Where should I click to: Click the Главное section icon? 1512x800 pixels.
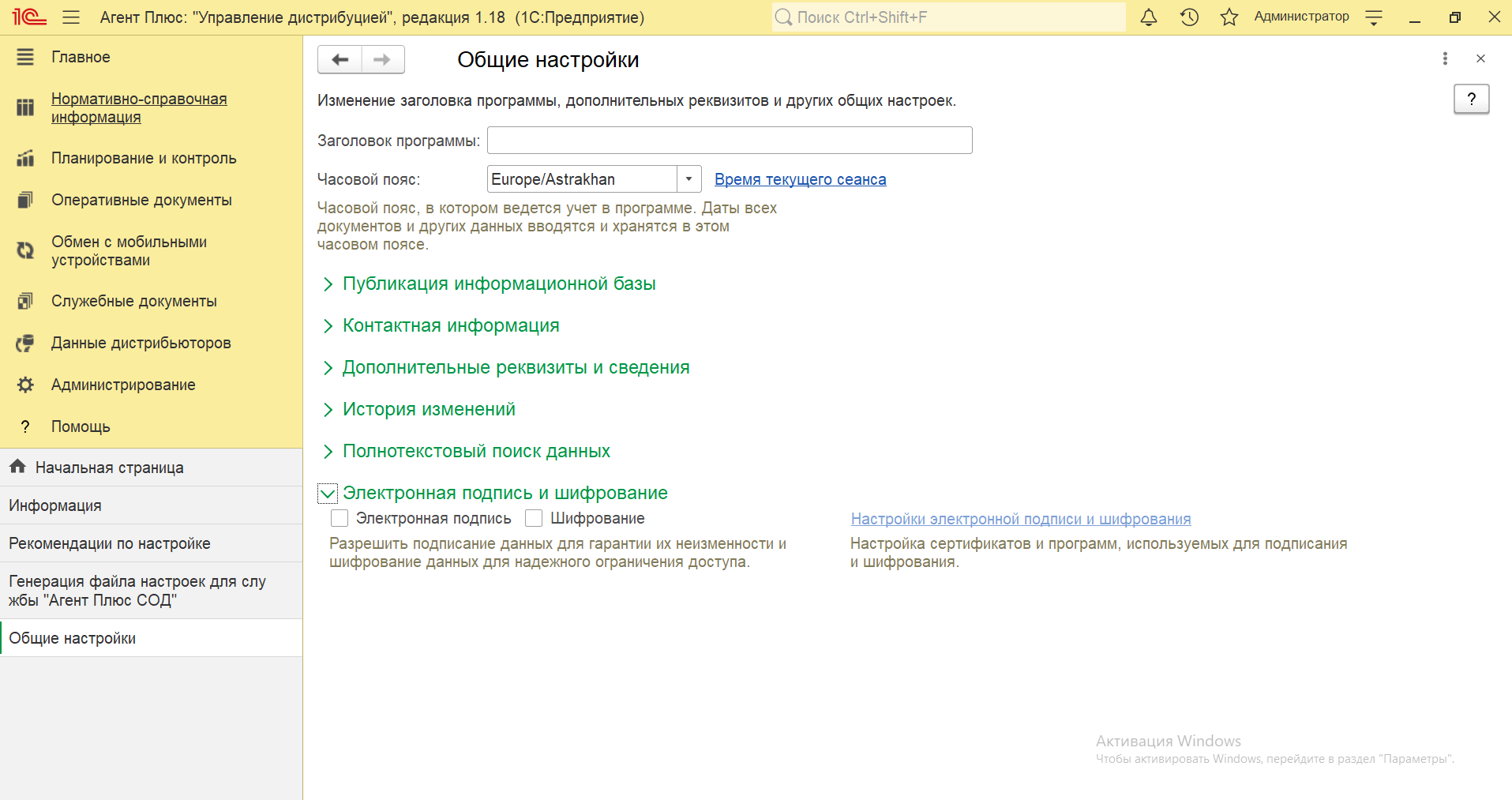pos(25,57)
